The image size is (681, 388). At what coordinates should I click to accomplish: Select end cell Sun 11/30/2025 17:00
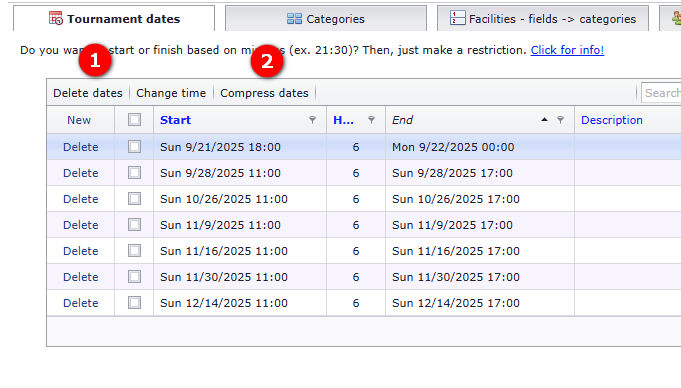pyautogui.click(x=480, y=277)
